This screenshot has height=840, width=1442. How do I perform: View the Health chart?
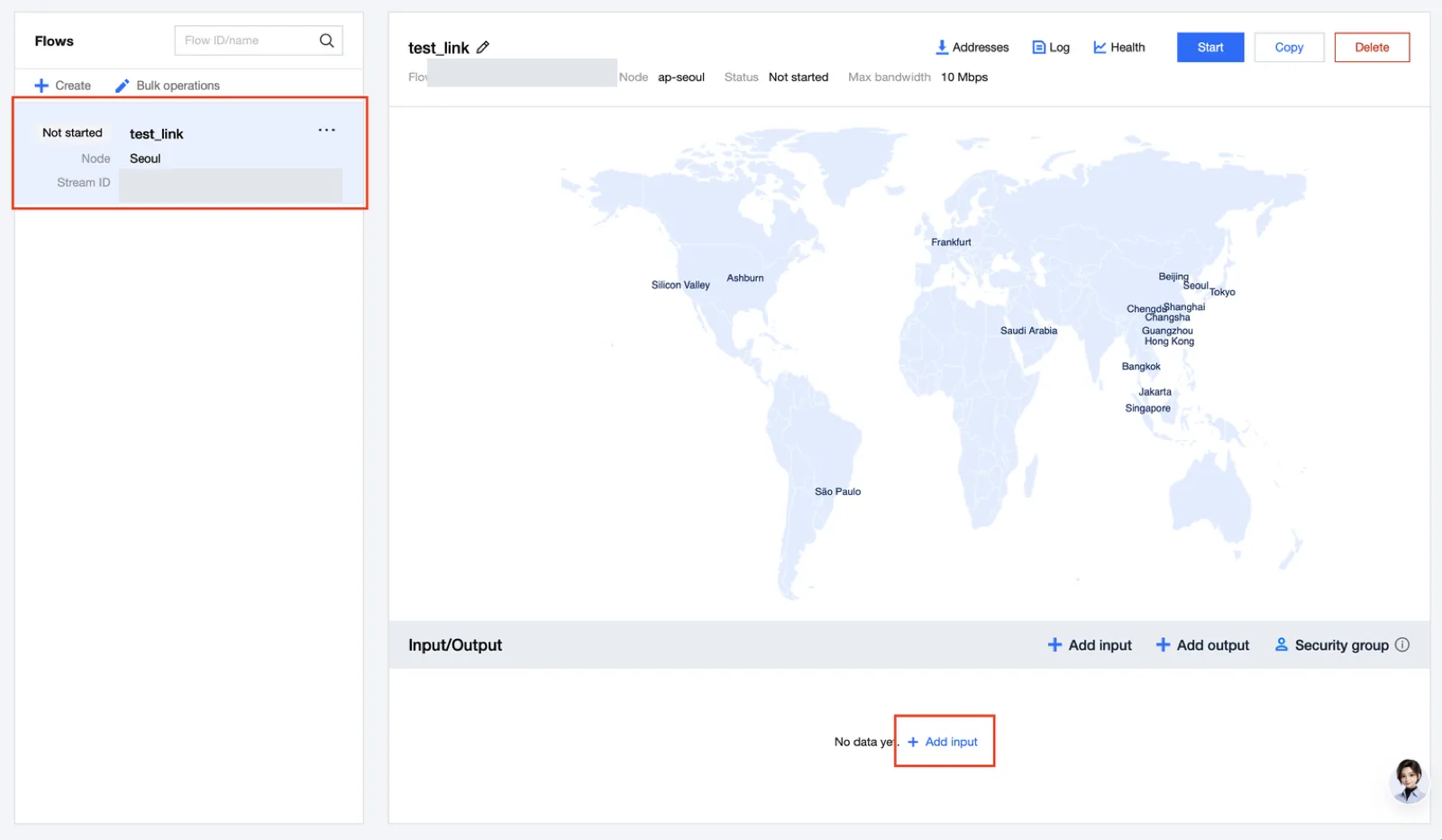(1118, 48)
